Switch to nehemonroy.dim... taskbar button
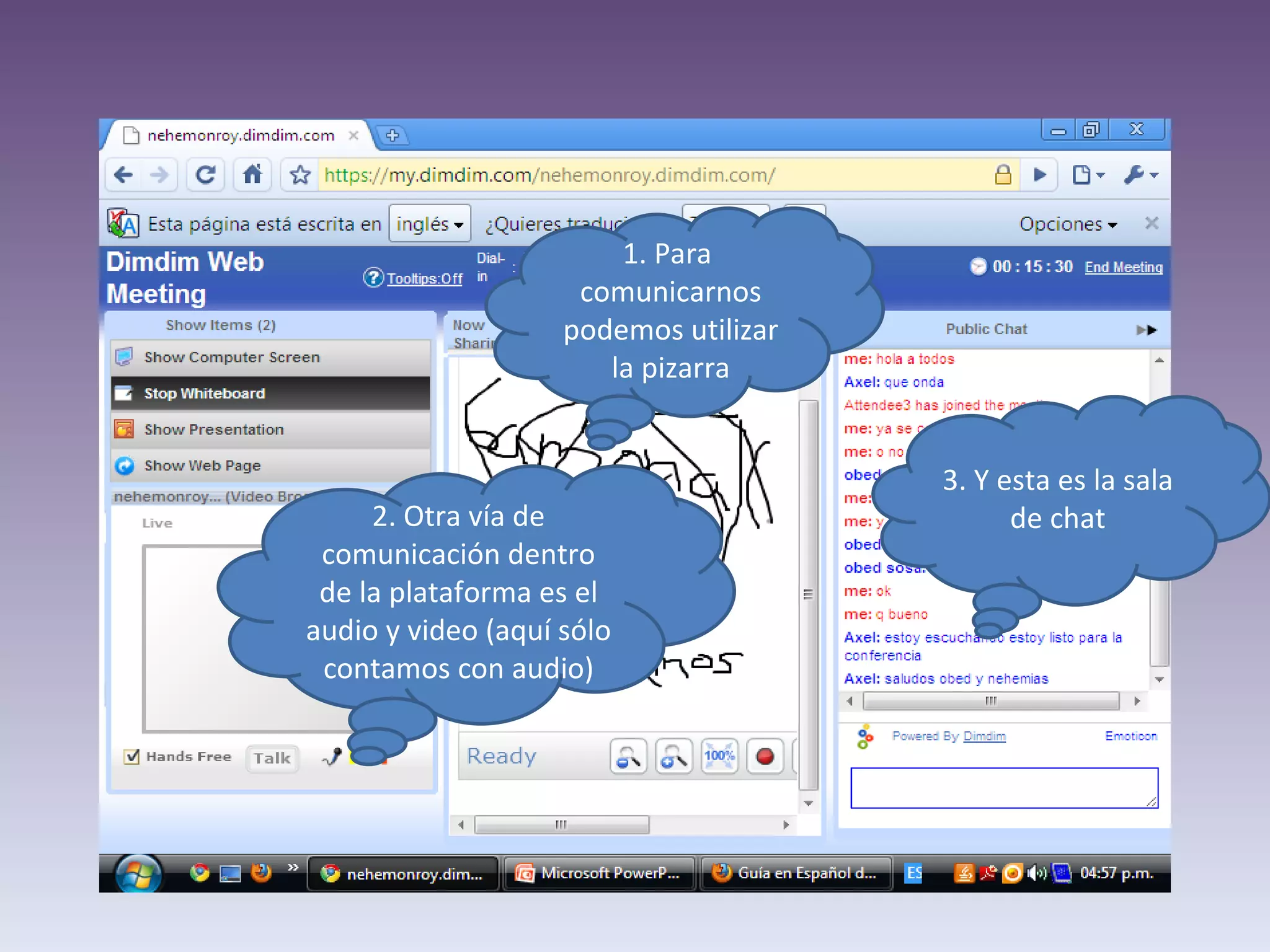 coord(403,874)
